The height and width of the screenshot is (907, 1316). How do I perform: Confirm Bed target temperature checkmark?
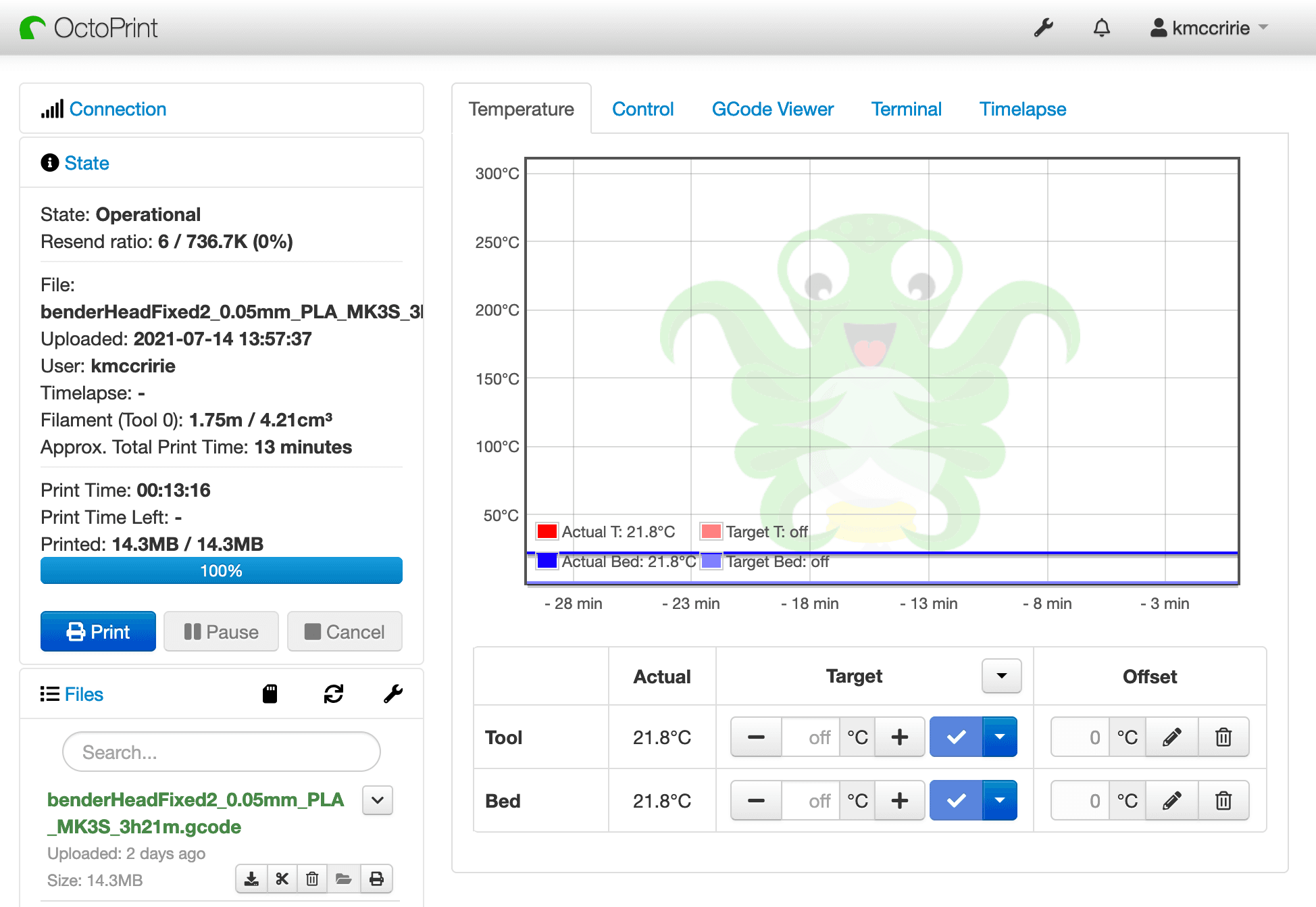coord(956,800)
